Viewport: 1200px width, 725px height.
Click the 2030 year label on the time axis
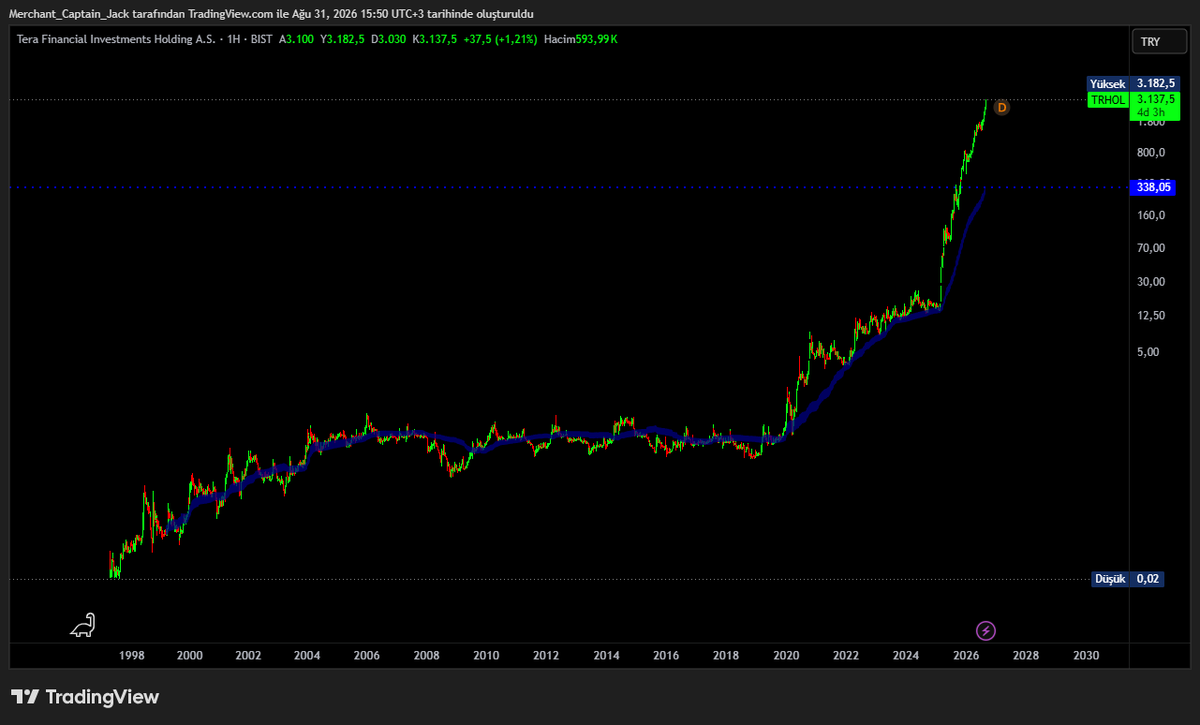coord(1086,655)
